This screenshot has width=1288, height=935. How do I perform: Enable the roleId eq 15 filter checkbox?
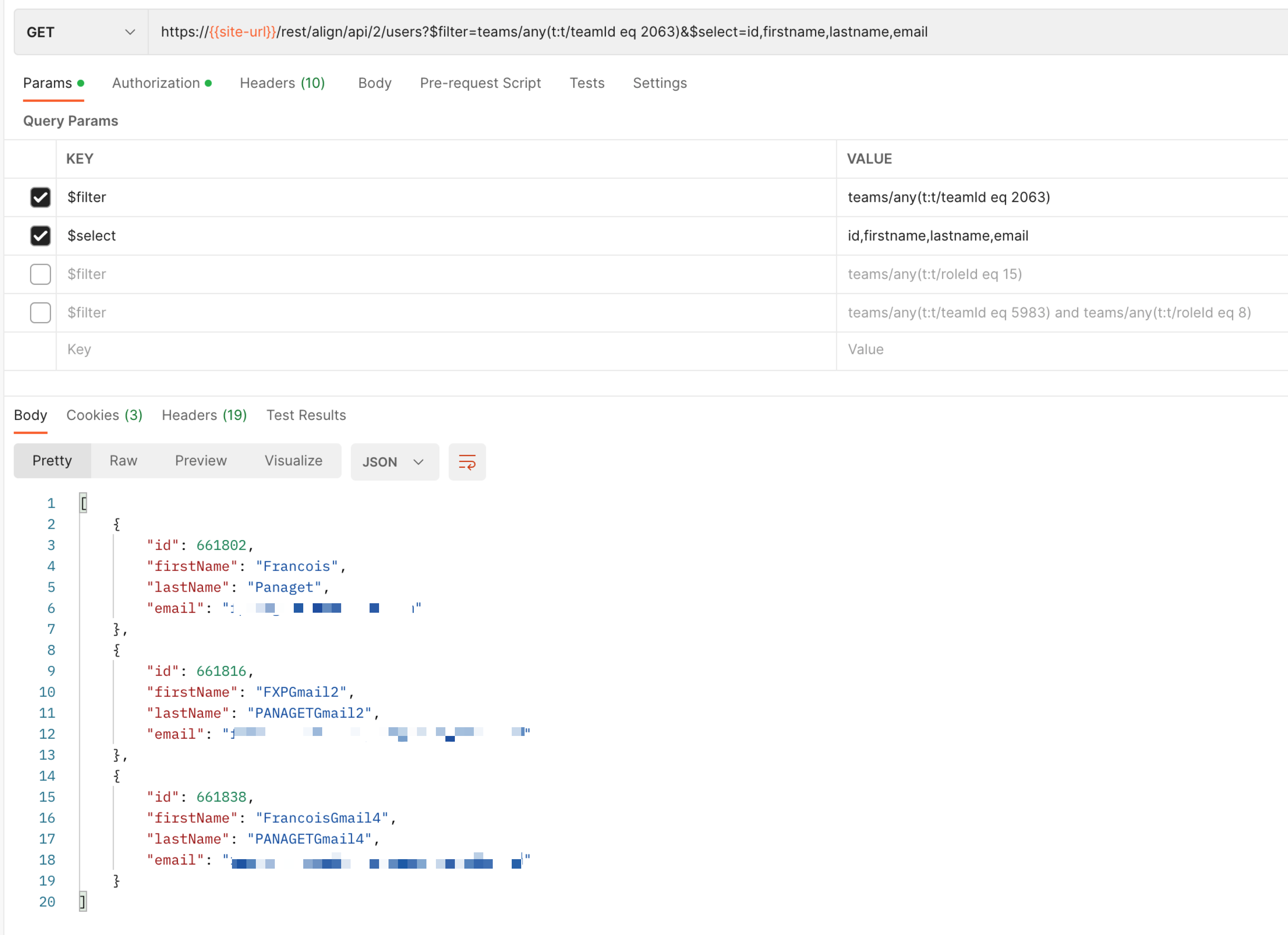(x=40, y=275)
